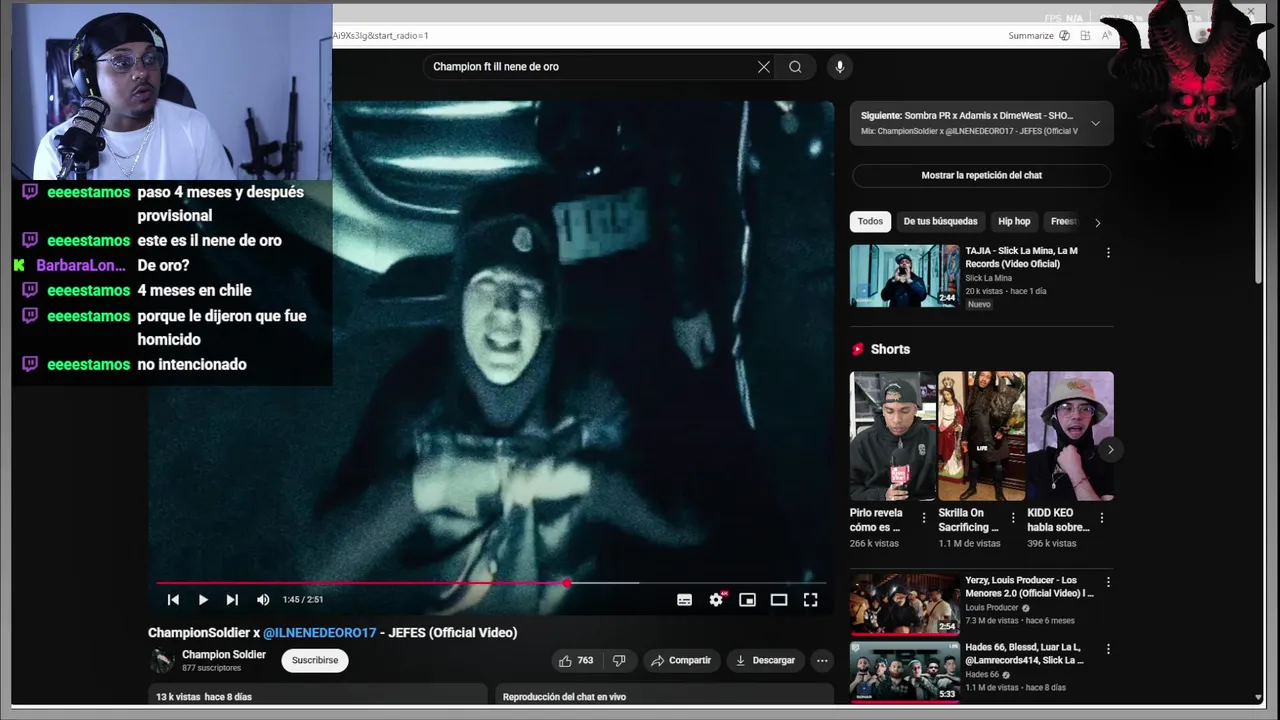
Task: Toggle subtitles on the video
Action: [684, 600]
